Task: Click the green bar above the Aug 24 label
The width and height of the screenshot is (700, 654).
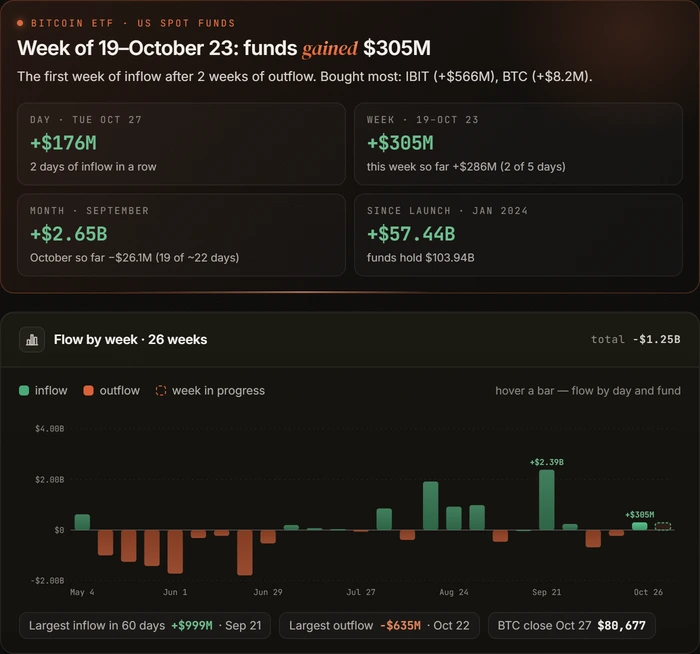Action: (454, 518)
